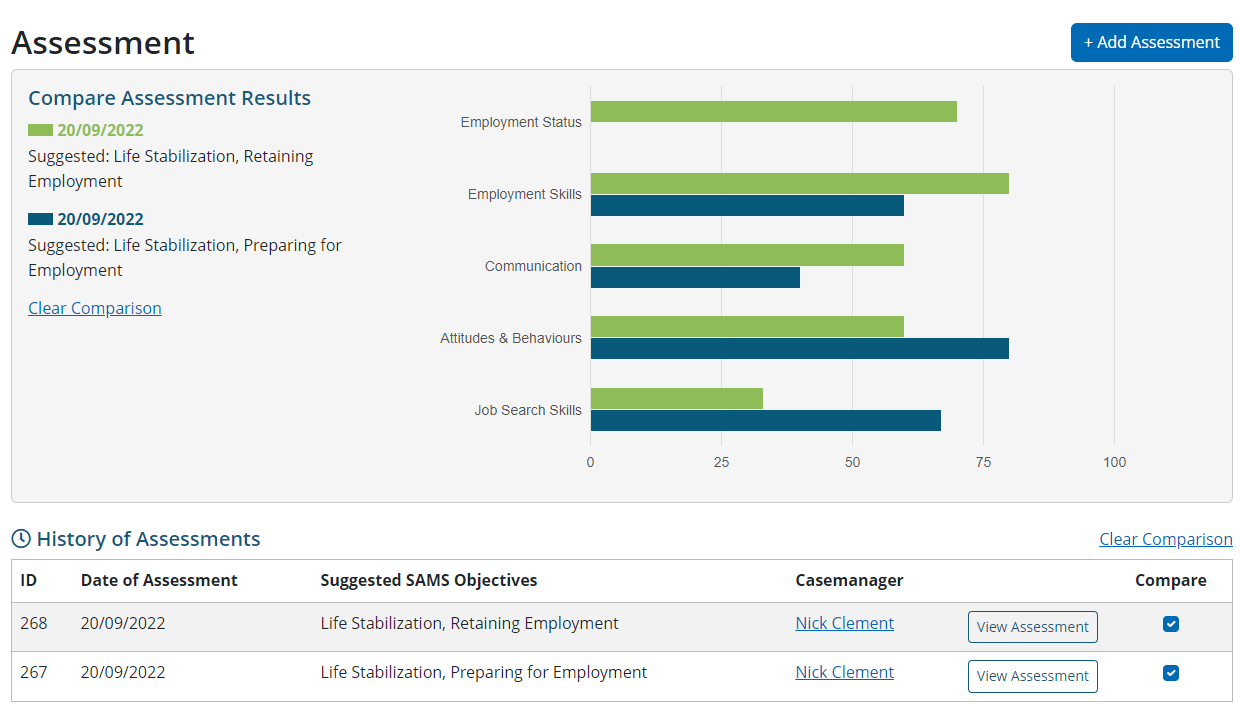Click the green Employment Status bar
This screenshot has width=1240, height=707.
click(773, 112)
